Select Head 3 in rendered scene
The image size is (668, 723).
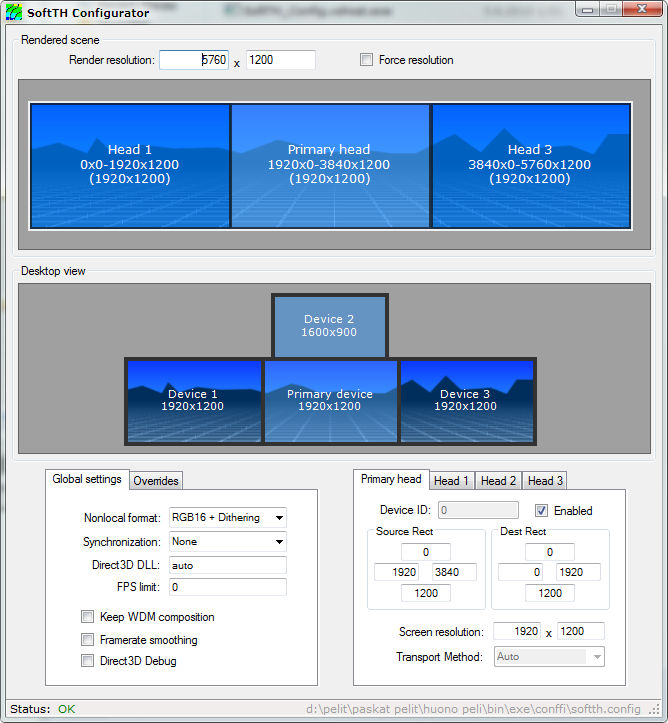tap(531, 166)
